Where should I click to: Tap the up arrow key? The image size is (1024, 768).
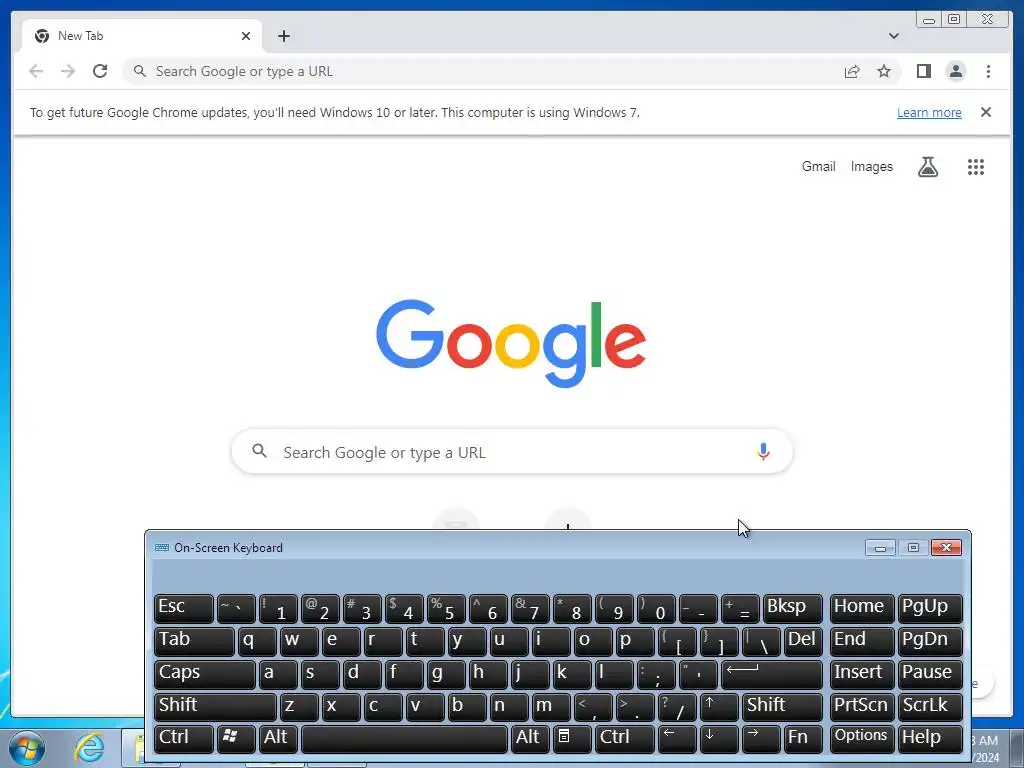719,707
